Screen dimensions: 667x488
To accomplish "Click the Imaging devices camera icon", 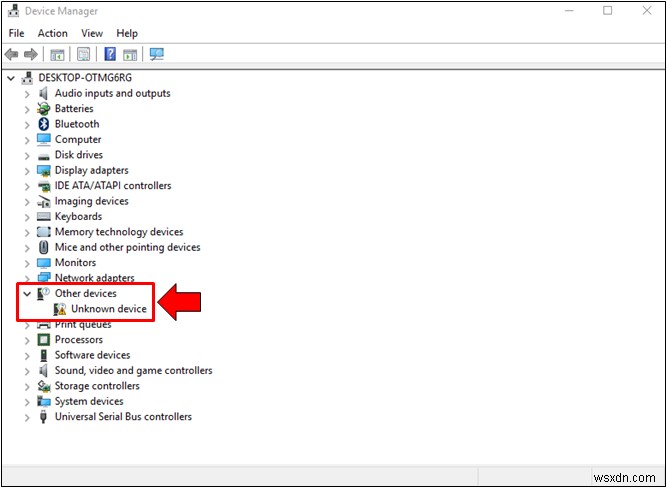I will [44, 201].
